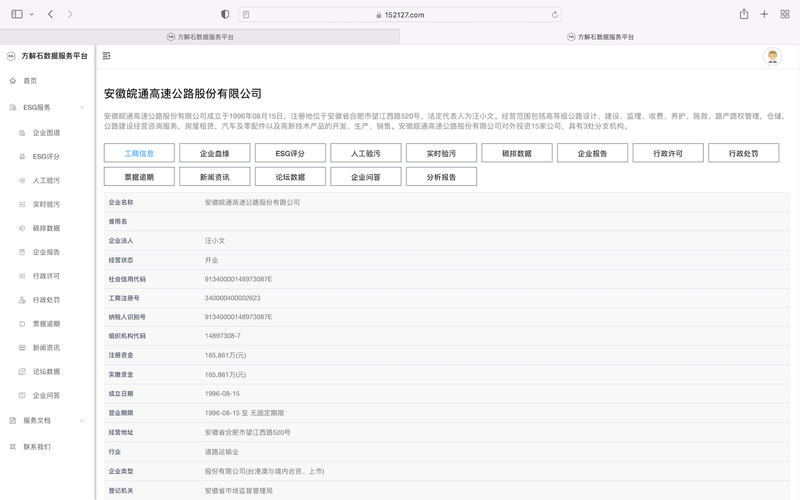Viewport: 800px width, 500px height.
Task: Select the 企业报告 tab button
Action: coord(592,153)
